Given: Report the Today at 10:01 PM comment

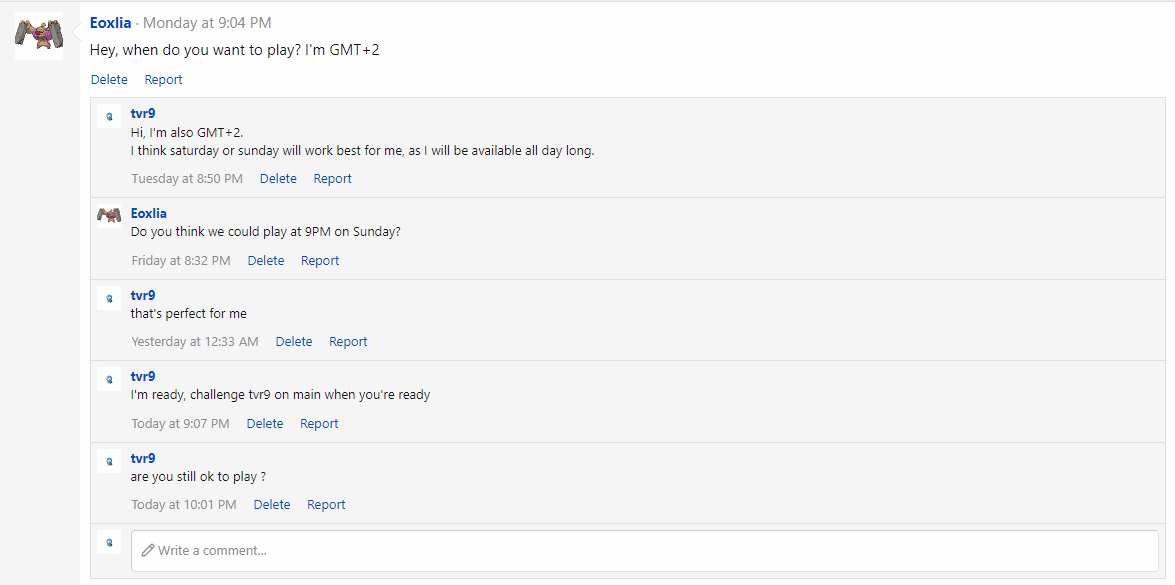Looking at the screenshot, I should click(x=326, y=505).
